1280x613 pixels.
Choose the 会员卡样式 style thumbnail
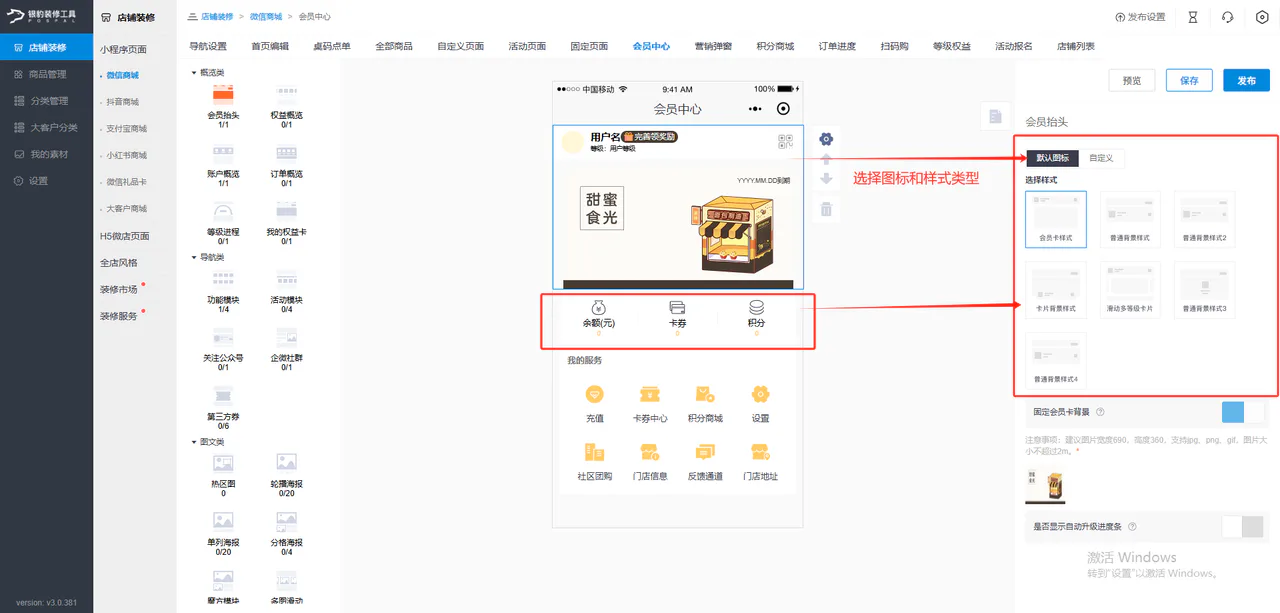1056,219
